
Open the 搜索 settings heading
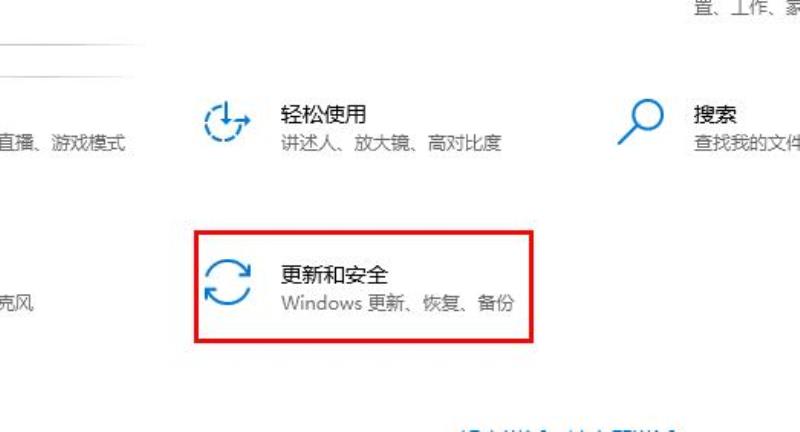click(715, 114)
